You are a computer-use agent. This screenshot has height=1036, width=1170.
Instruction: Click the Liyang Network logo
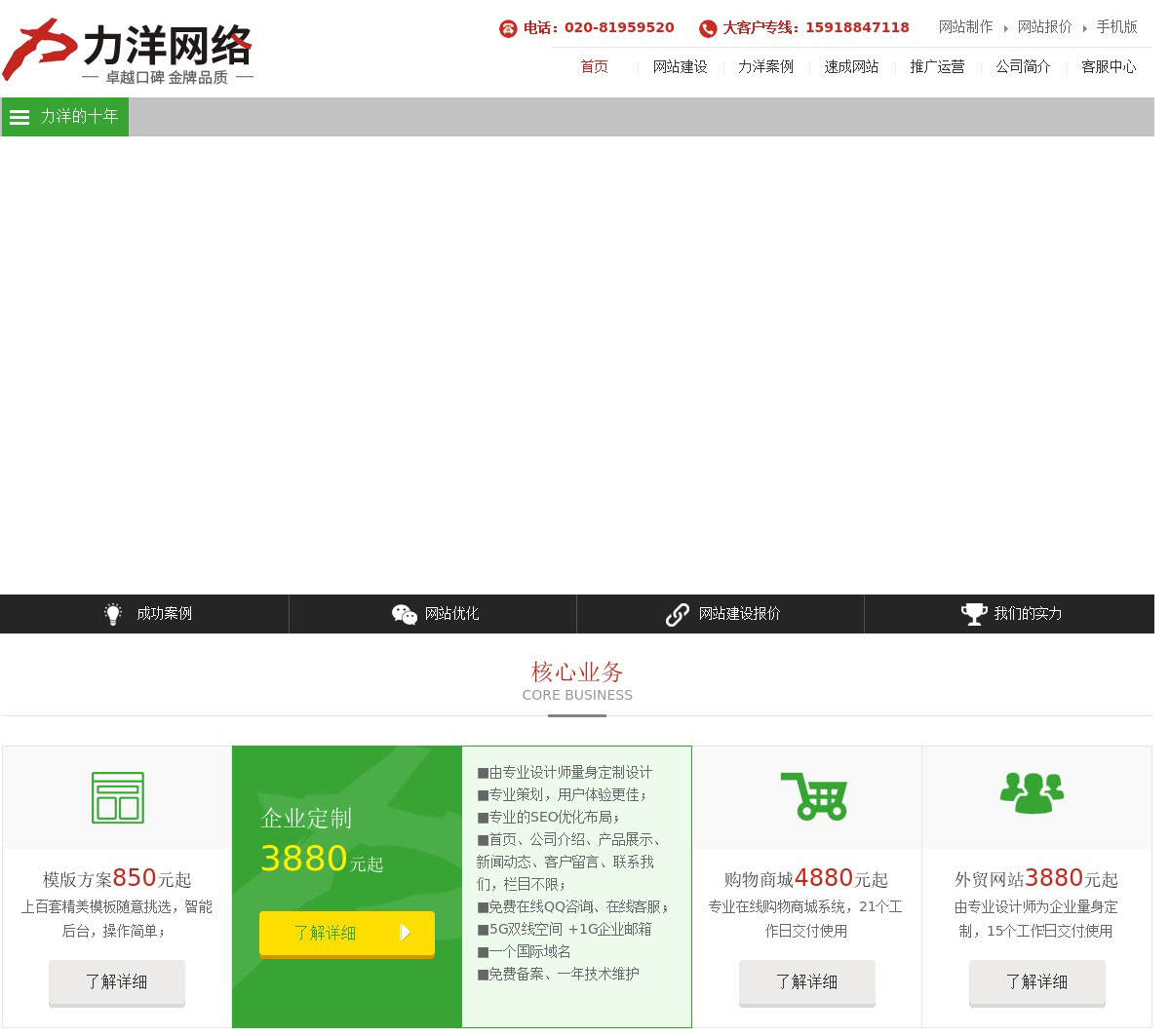pyautogui.click(x=128, y=50)
